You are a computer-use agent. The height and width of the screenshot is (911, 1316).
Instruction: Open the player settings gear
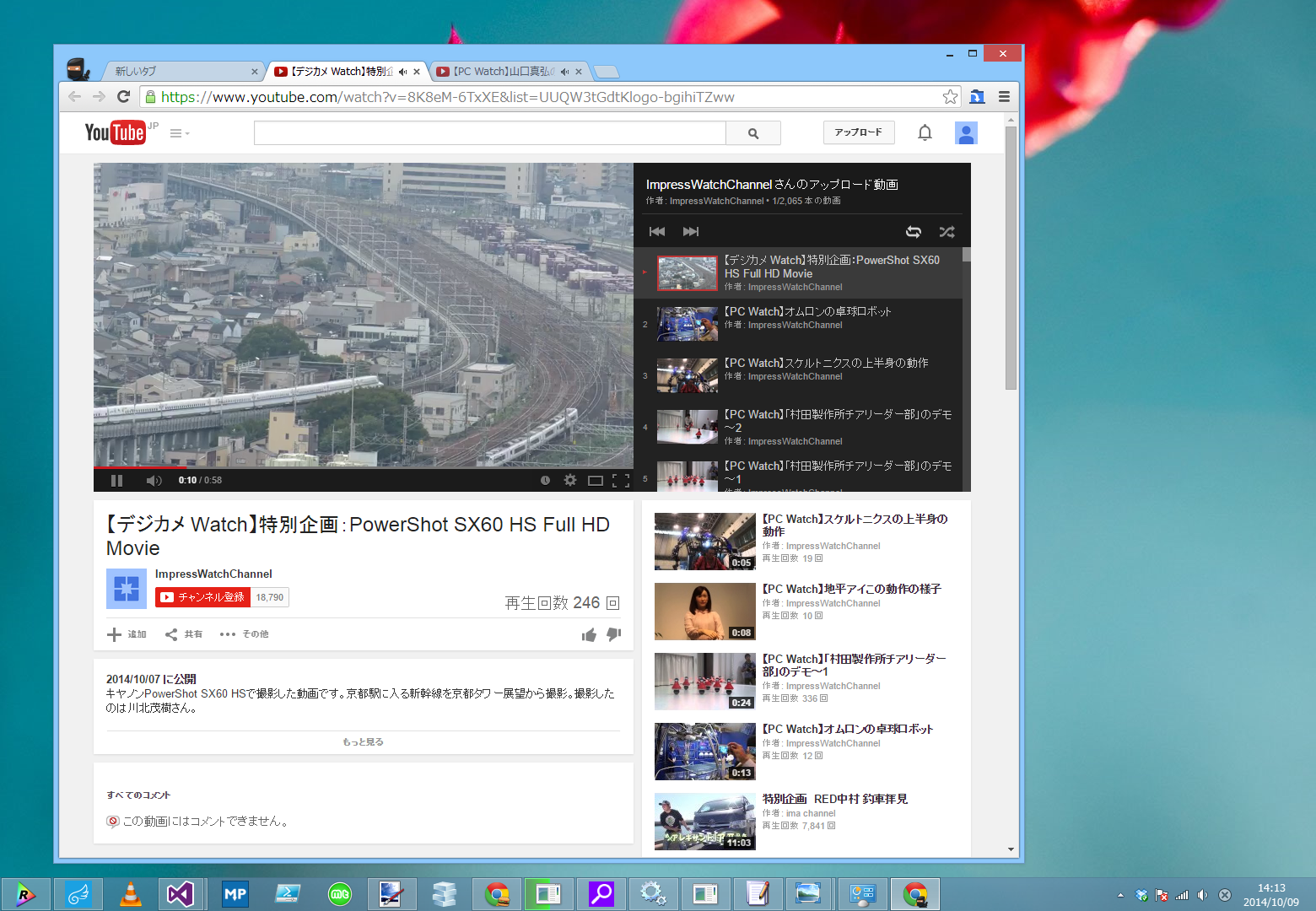tap(570, 481)
